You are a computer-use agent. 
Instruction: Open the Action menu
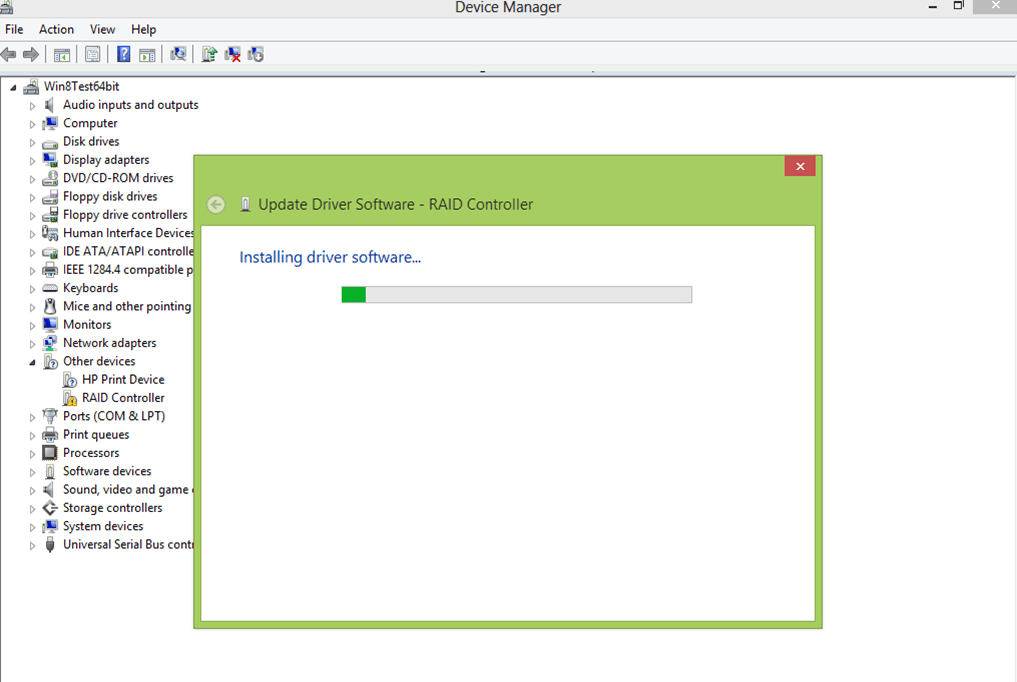pyautogui.click(x=56, y=29)
